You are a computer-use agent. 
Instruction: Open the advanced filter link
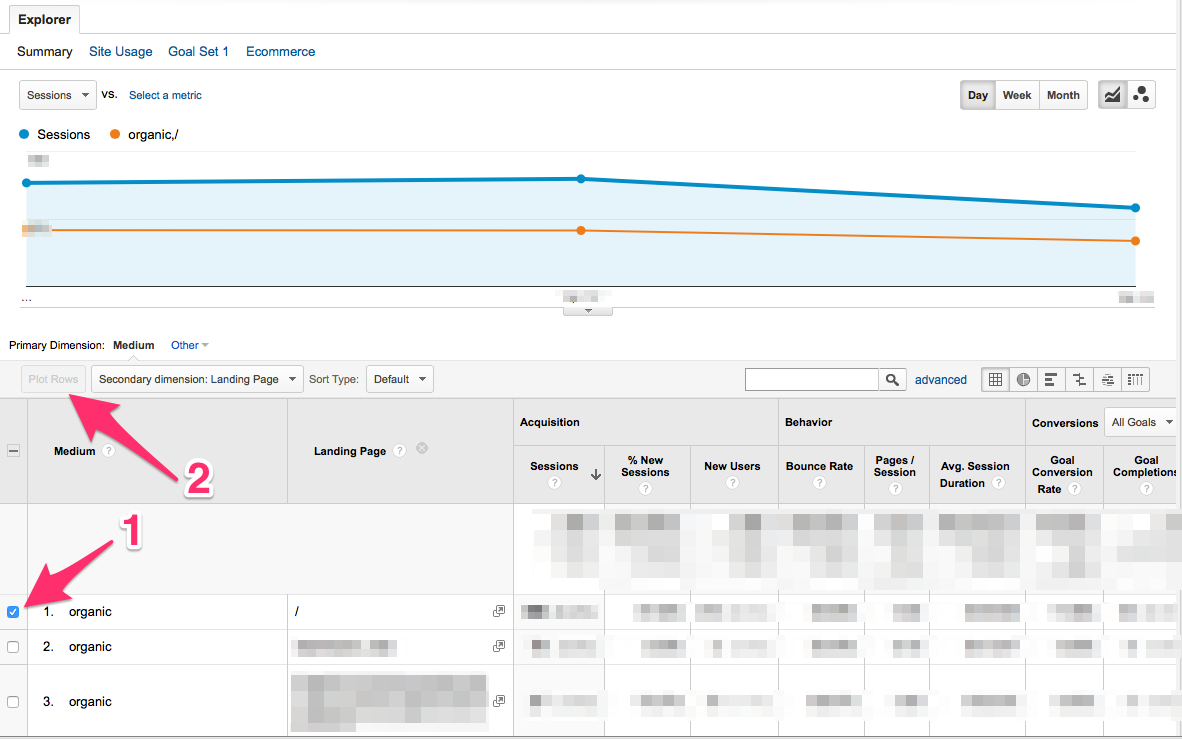[x=941, y=380]
